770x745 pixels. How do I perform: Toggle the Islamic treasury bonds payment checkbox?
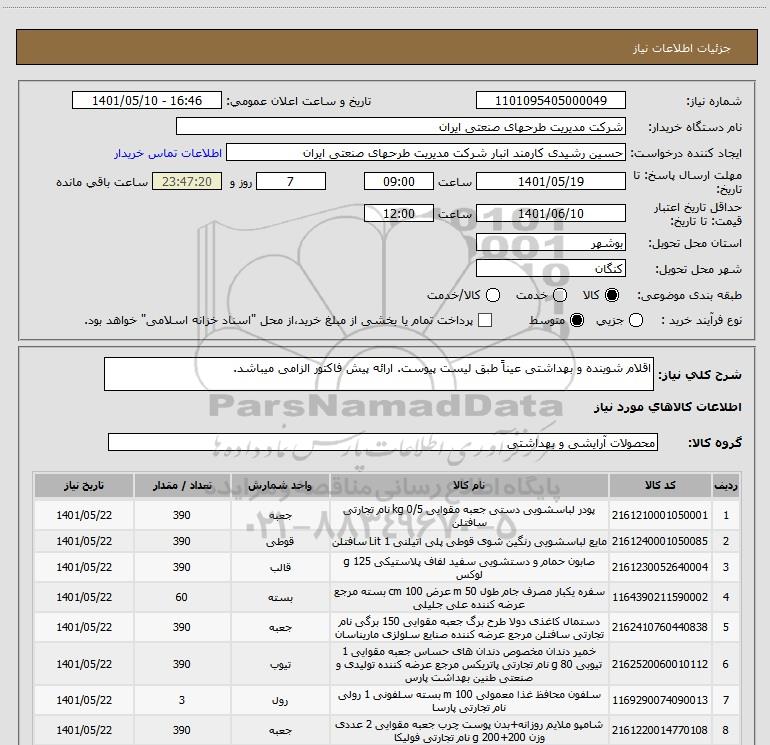(485, 320)
